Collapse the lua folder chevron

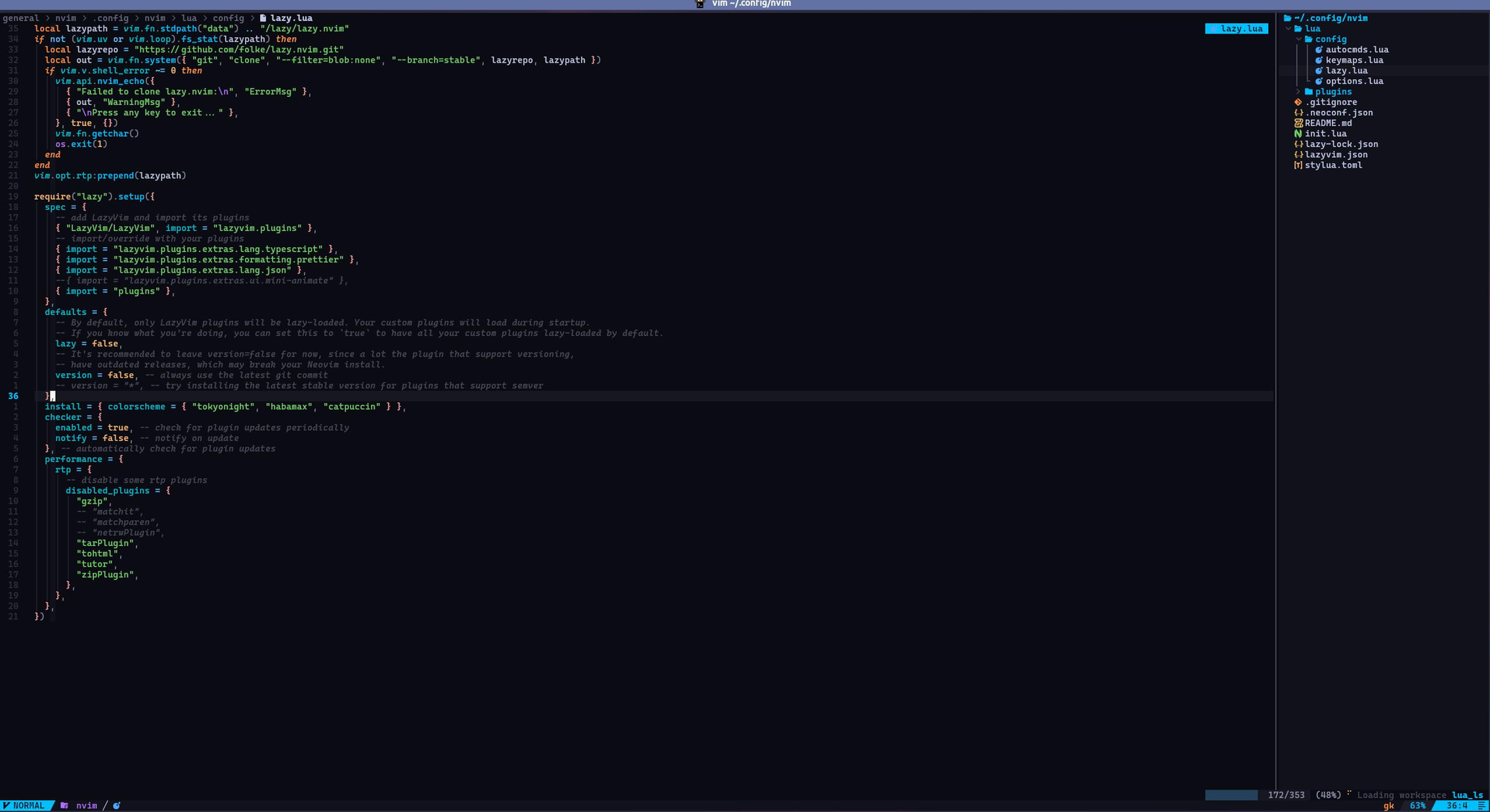[x=1288, y=28]
